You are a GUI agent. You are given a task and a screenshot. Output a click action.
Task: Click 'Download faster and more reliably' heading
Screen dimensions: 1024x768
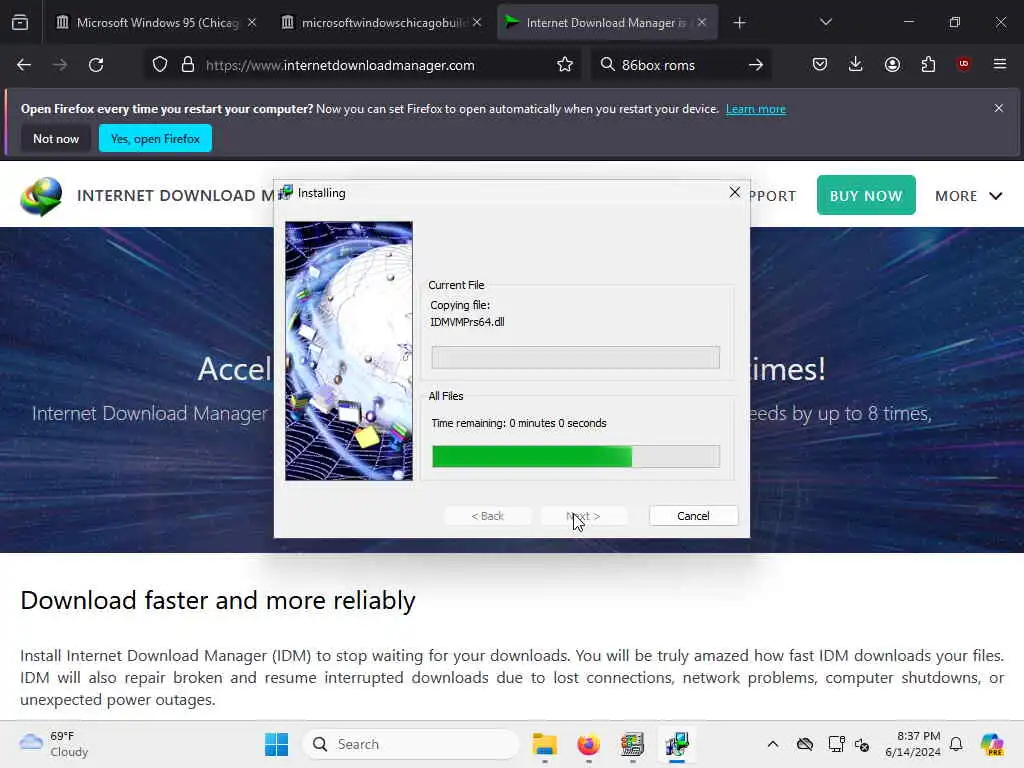coord(217,600)
